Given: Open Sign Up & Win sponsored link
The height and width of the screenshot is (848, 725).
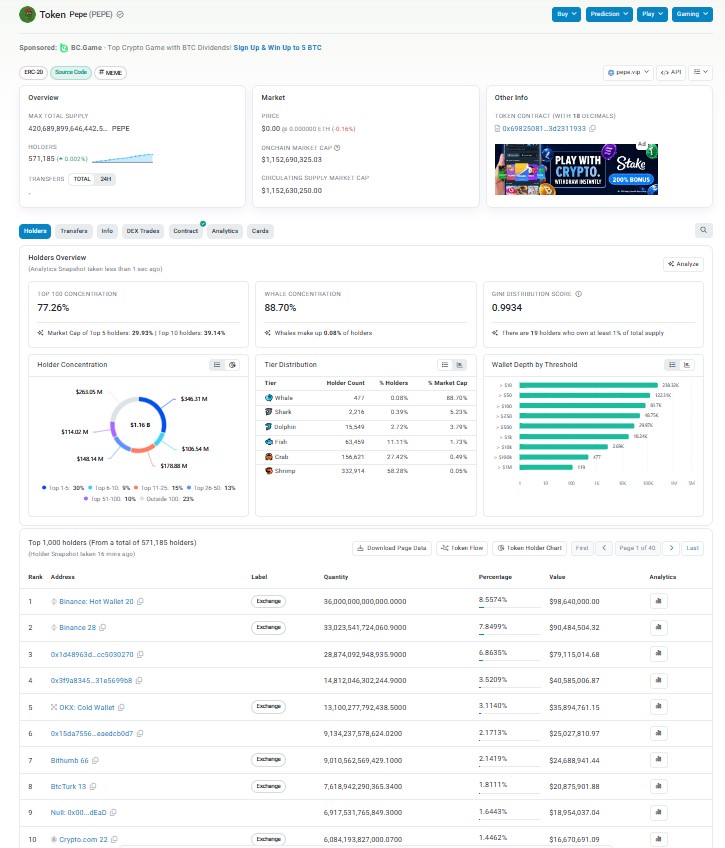Looking at the screenshot, I should 277,48.
